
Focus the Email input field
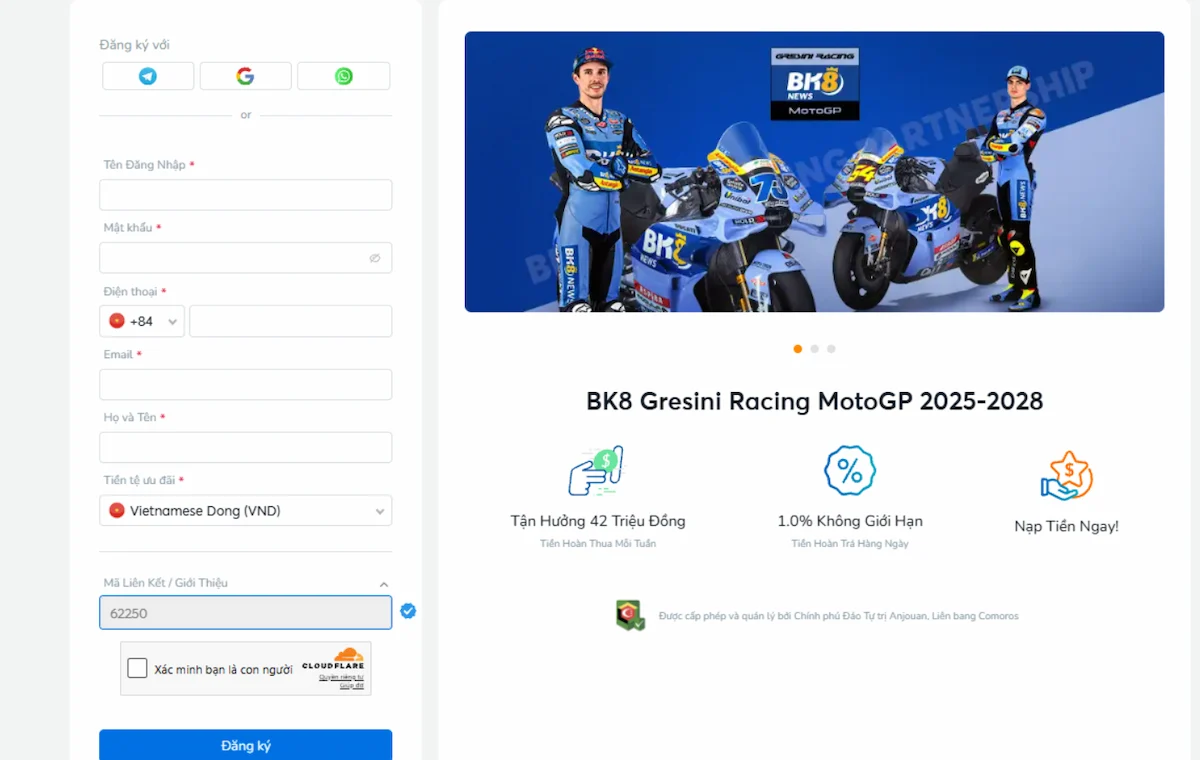[x=245, y=384]
